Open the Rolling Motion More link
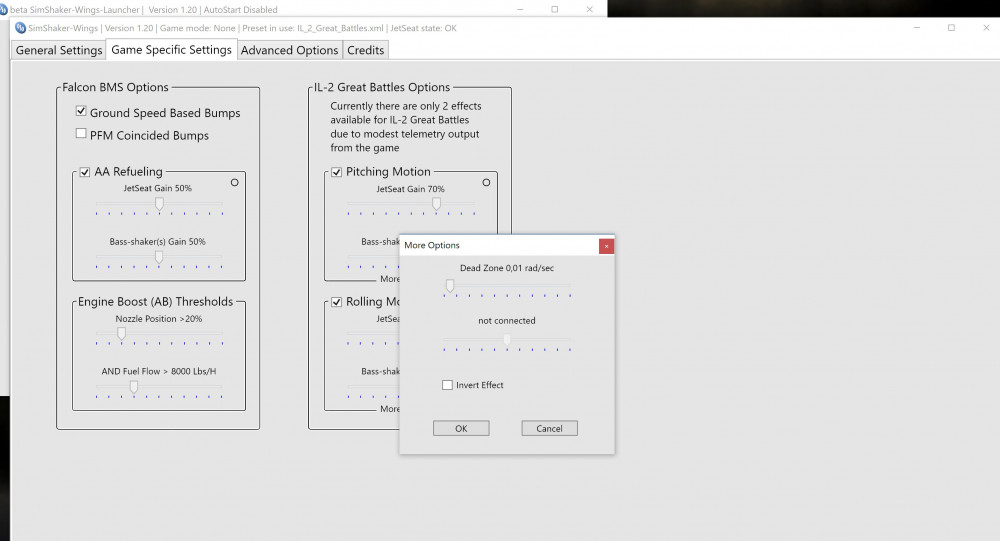This screenshot has width=1000, height=541. [390, 409]
